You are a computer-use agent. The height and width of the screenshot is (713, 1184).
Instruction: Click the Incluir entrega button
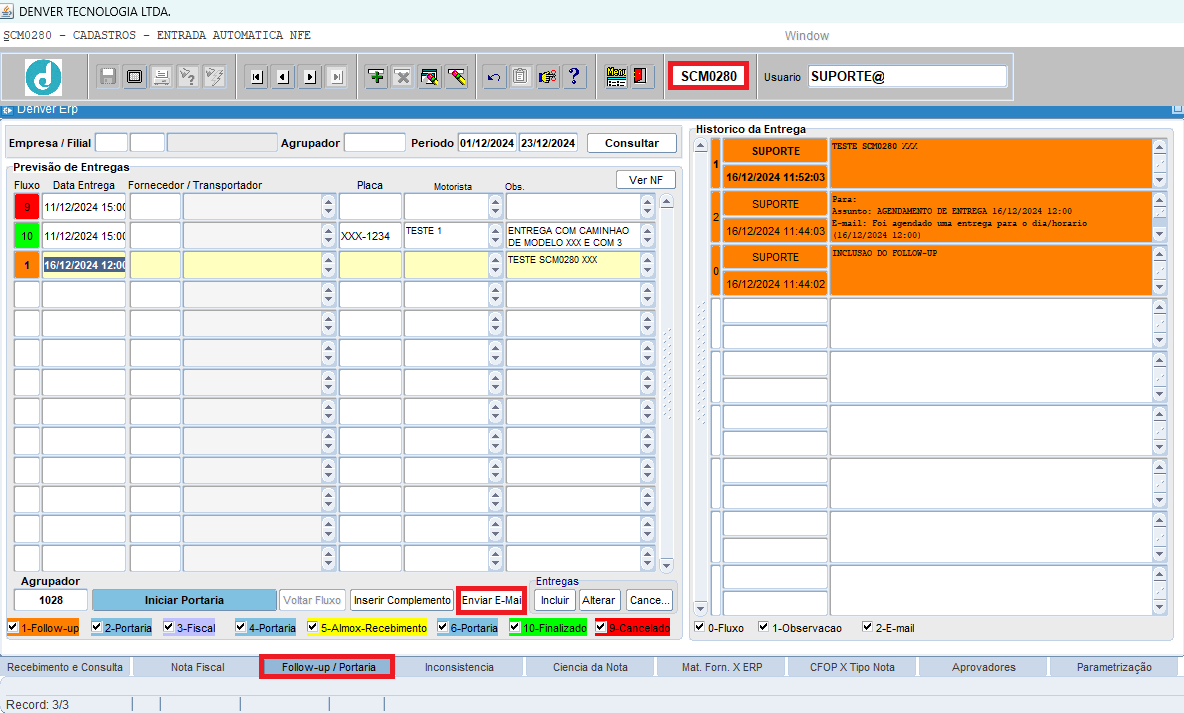(555, 600)
